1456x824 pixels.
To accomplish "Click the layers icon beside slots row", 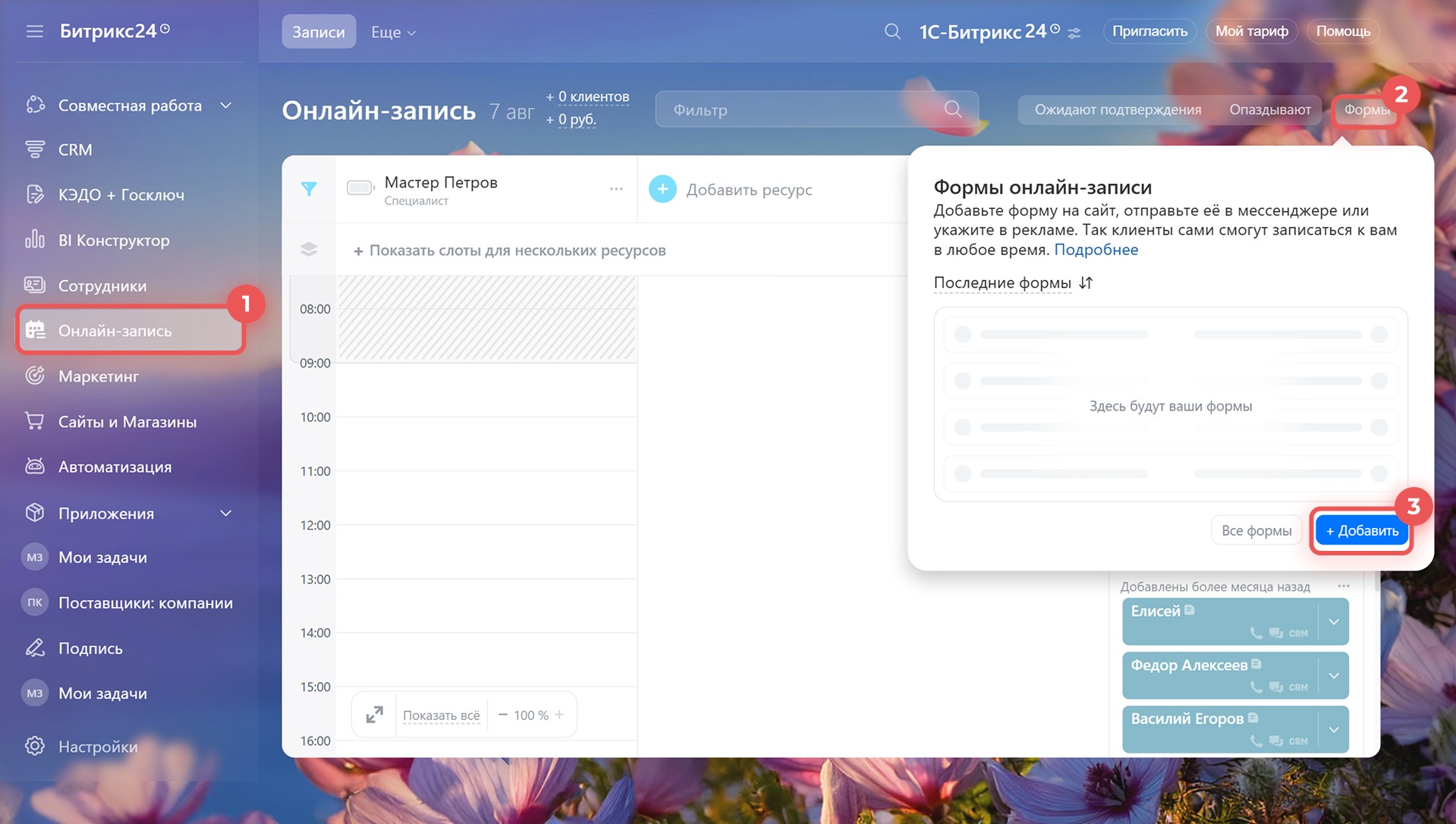I will 309,250.
